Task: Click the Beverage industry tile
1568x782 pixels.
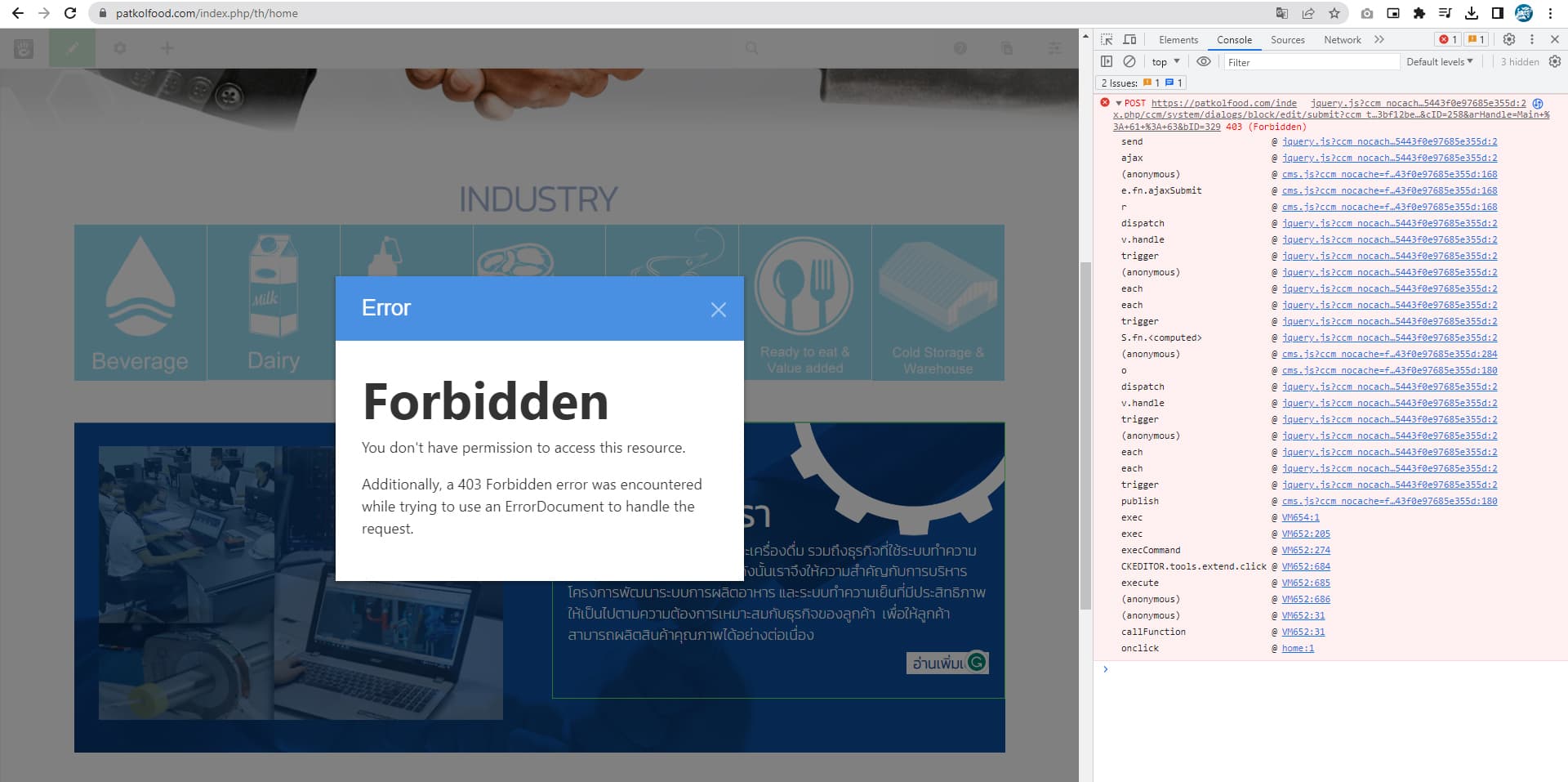Action: [x=140, y=302]
